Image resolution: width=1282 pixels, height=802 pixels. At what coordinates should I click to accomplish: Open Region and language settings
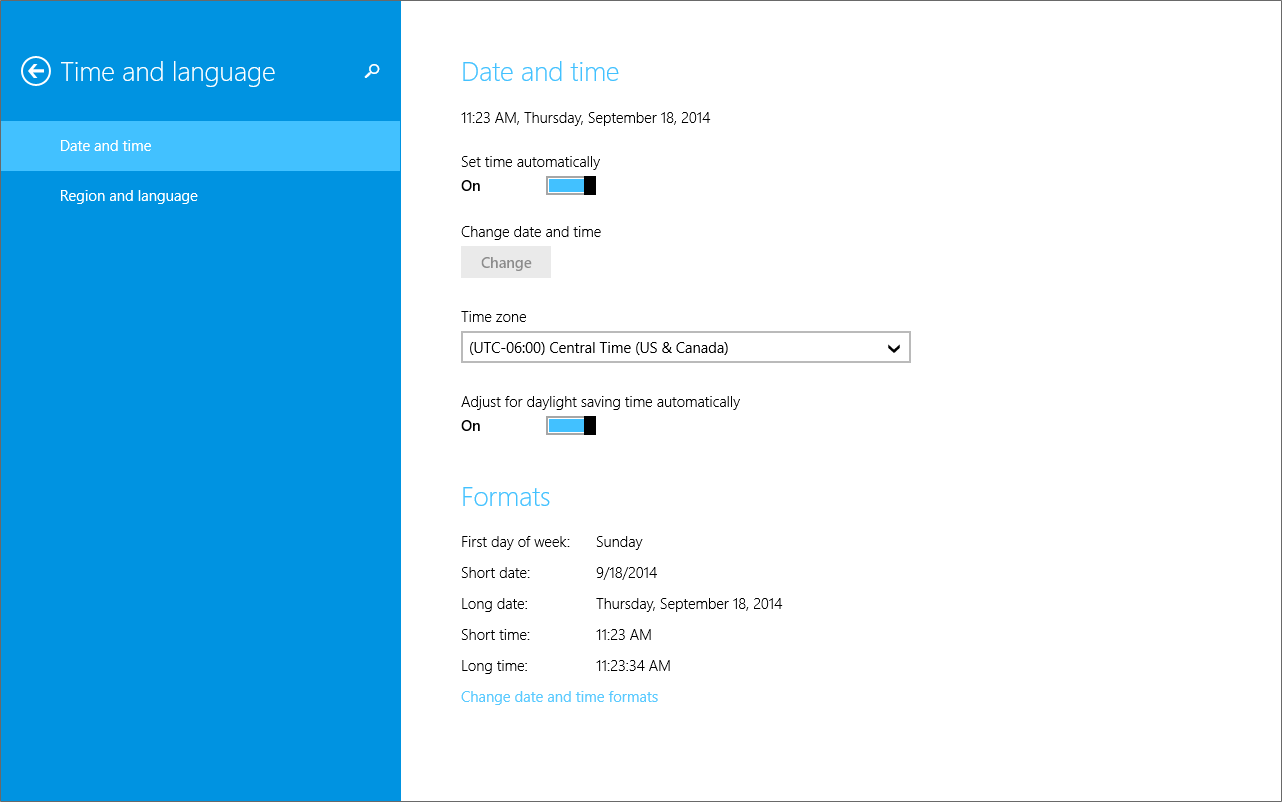pyautogui.click(x=129, y=196)
